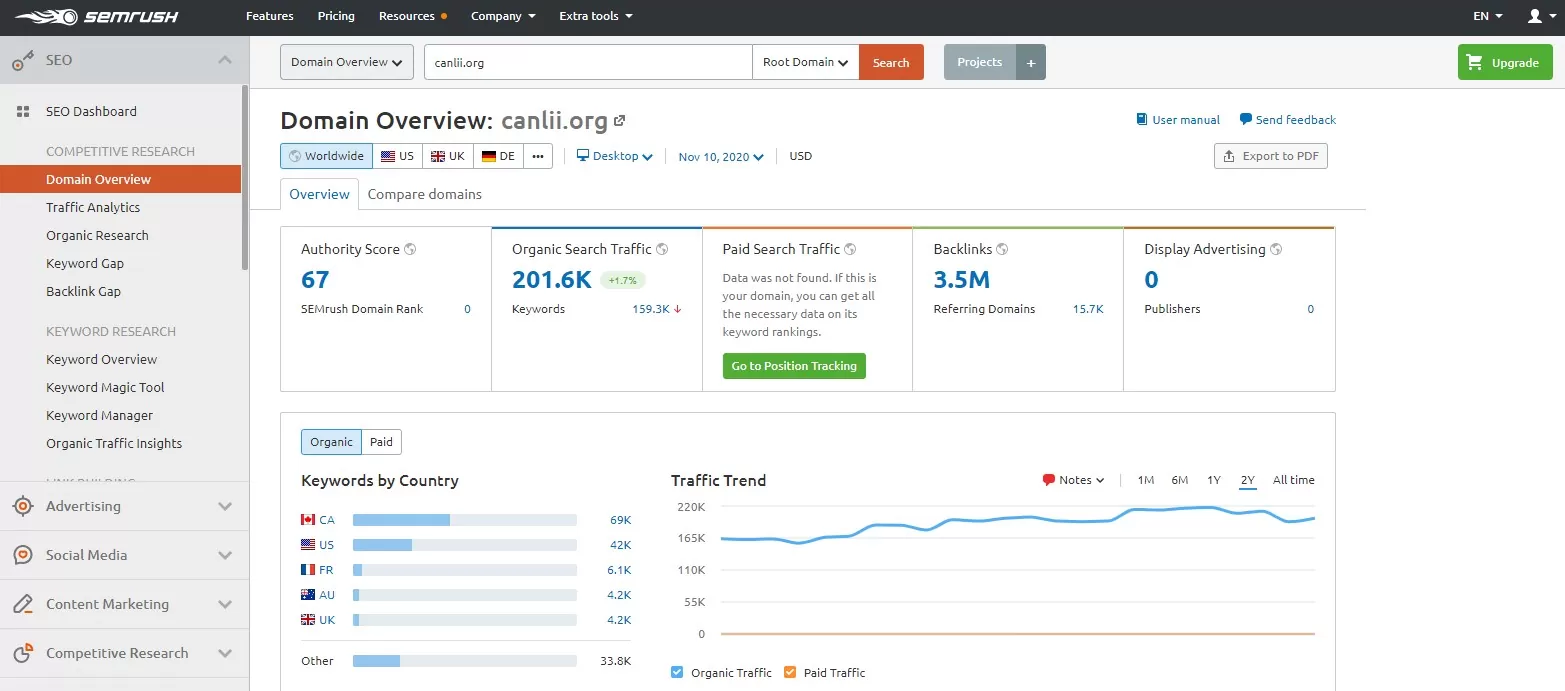
Task: Click the Advertising target icon
Action: tap(23, 507)
